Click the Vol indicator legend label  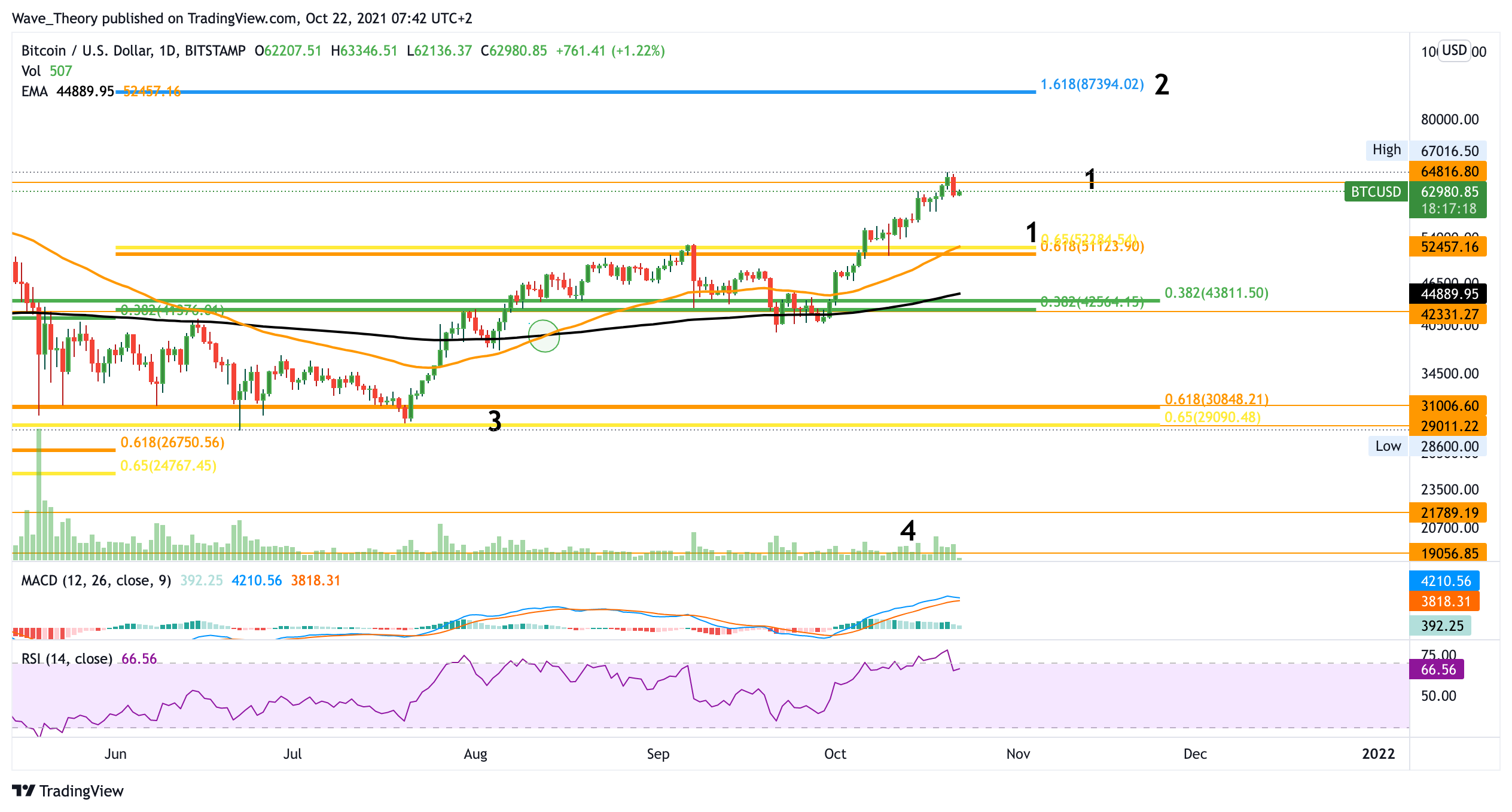pyautogui.click(x=31, y=71)
